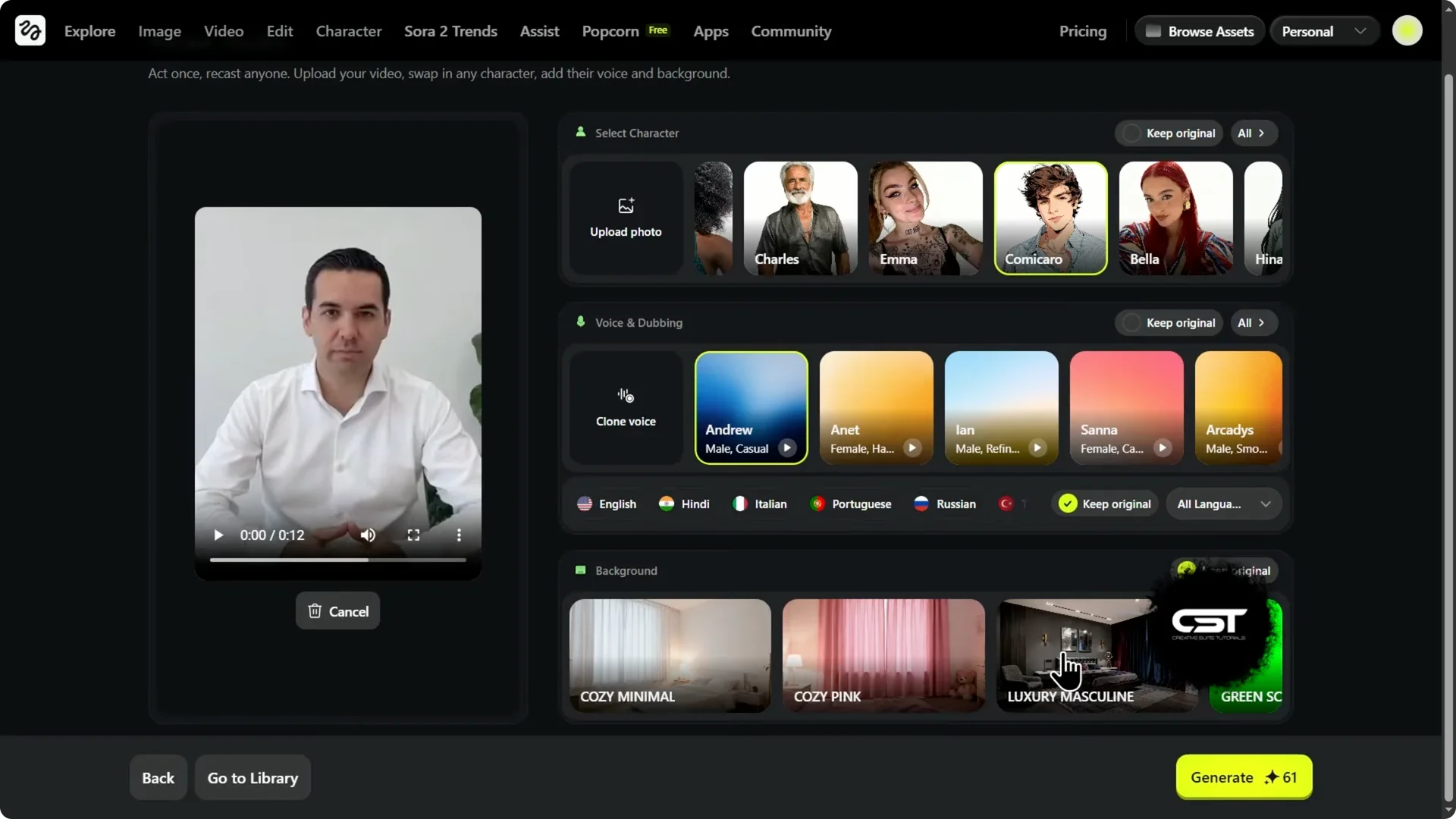Enter fullscreen on the video player

[x=413, y=535]
